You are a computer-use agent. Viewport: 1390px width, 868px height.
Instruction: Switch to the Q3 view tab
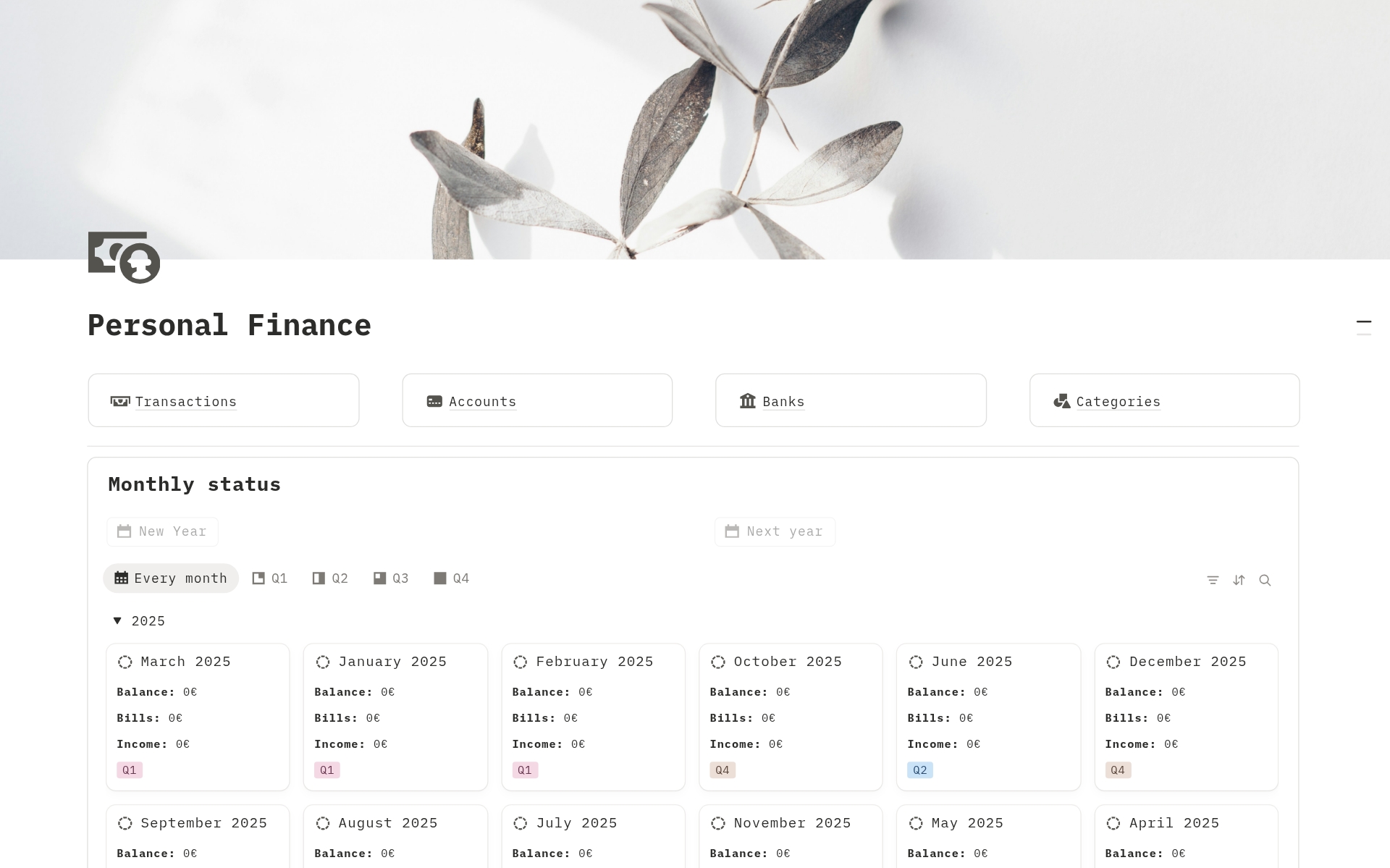tap(391, 578)
